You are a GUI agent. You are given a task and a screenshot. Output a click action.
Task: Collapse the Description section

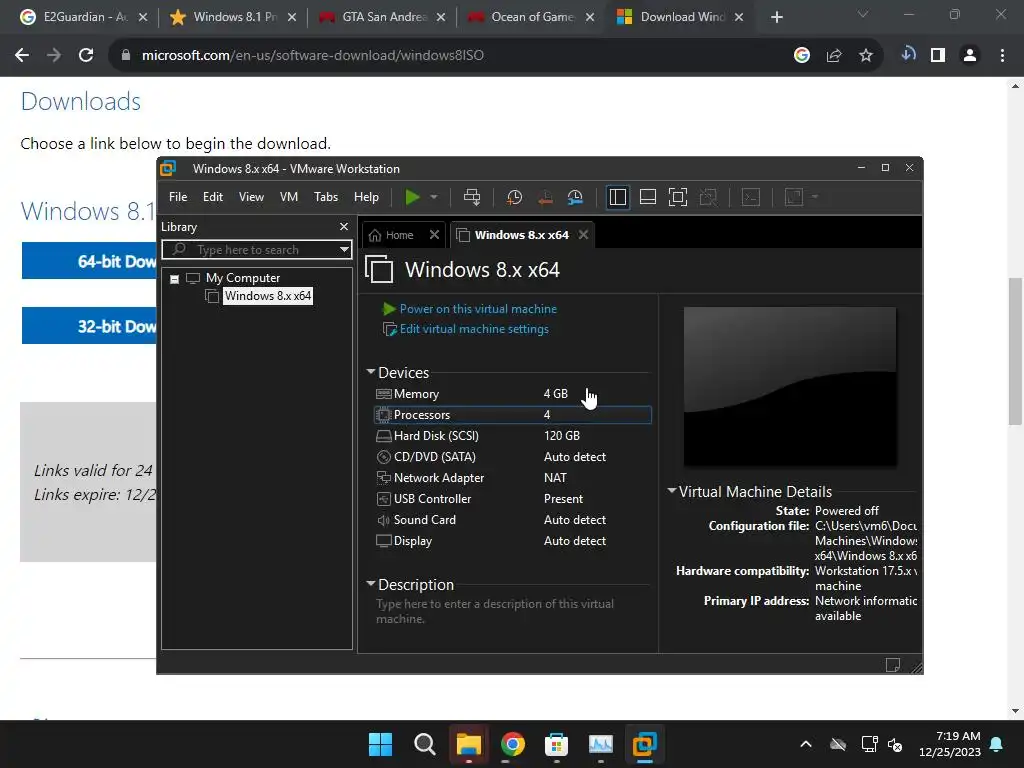tap(371, 583)
